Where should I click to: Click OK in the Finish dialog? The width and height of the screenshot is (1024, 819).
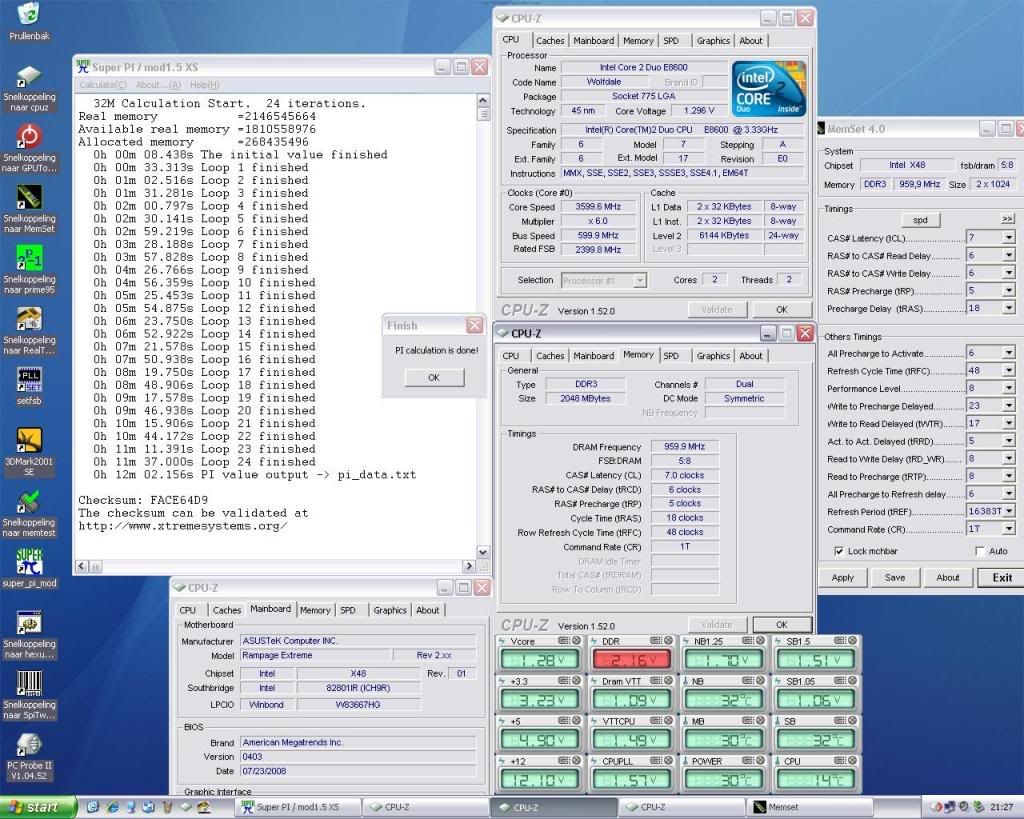coord(434,377)
